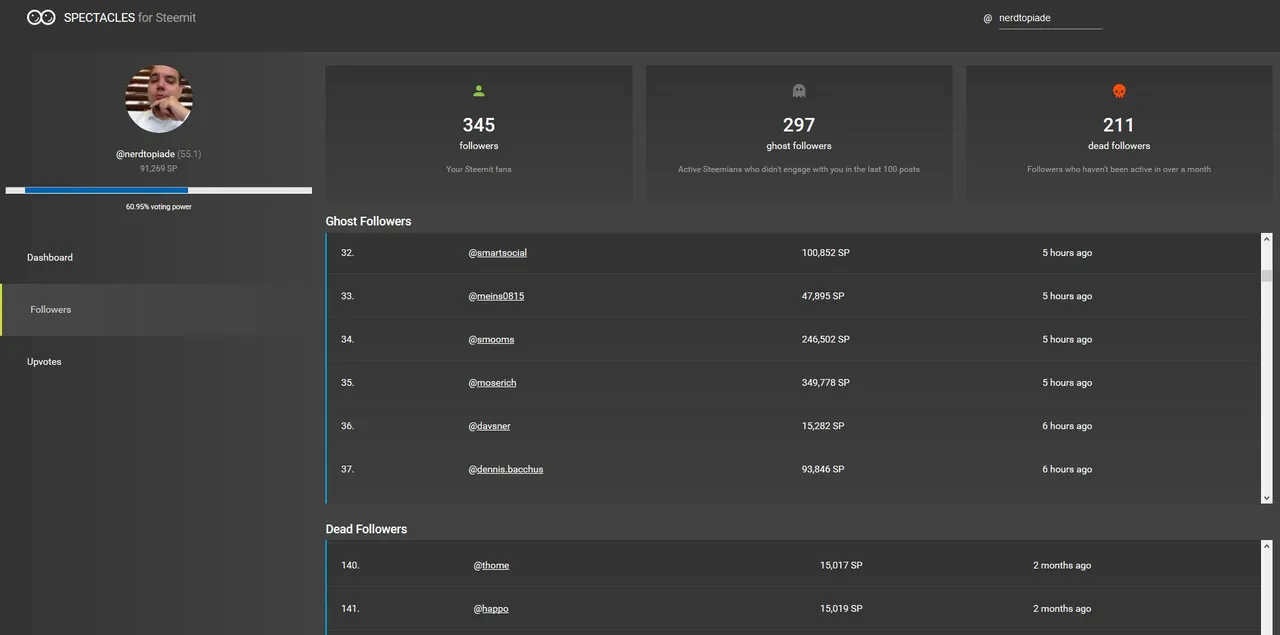The width and height of the screenshot is (1280, 635).
Task: Open @meins0815 profile link
Action: [496, 296]
